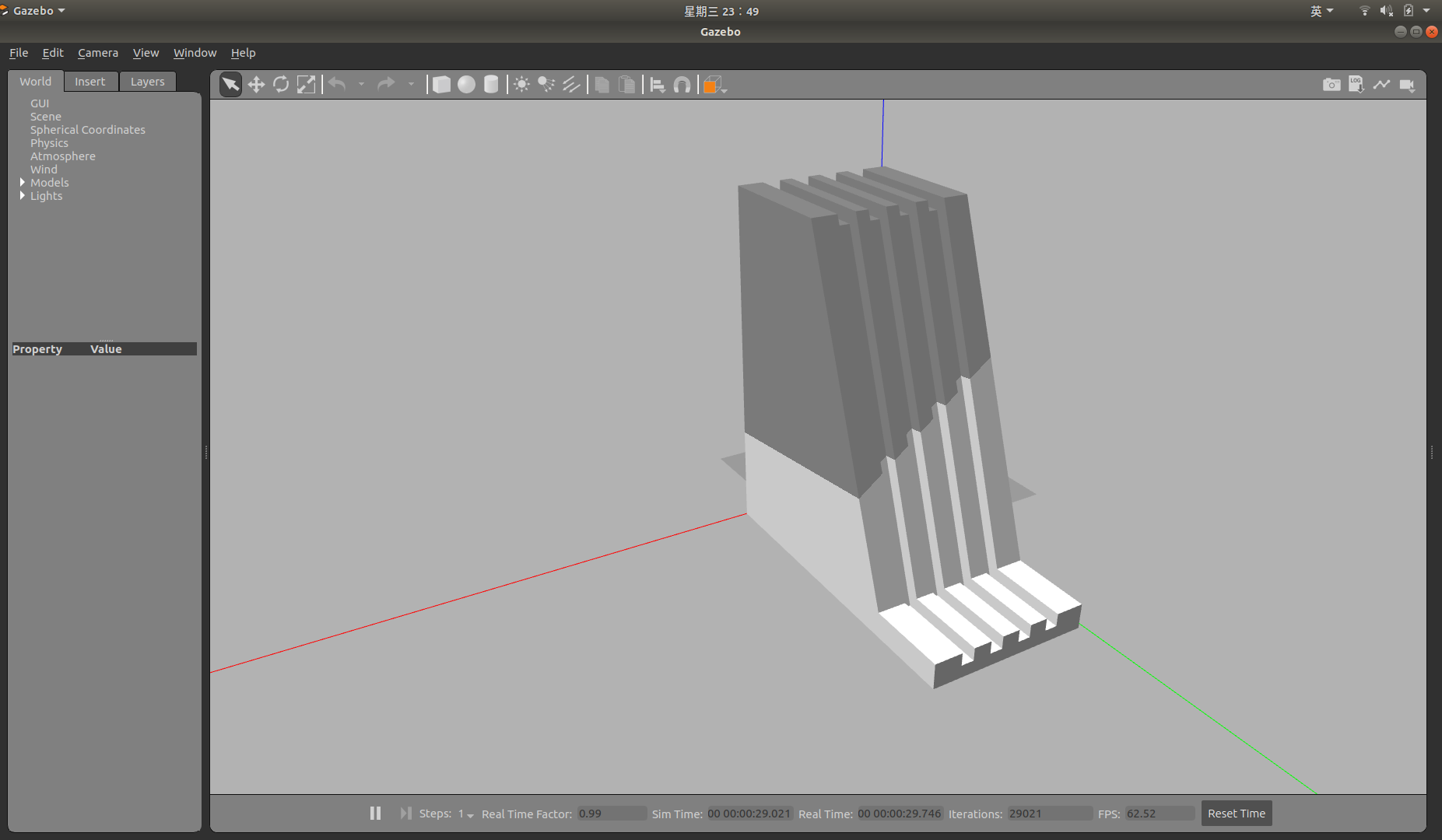Insert a box shape into the scene

tap(441, 84)
